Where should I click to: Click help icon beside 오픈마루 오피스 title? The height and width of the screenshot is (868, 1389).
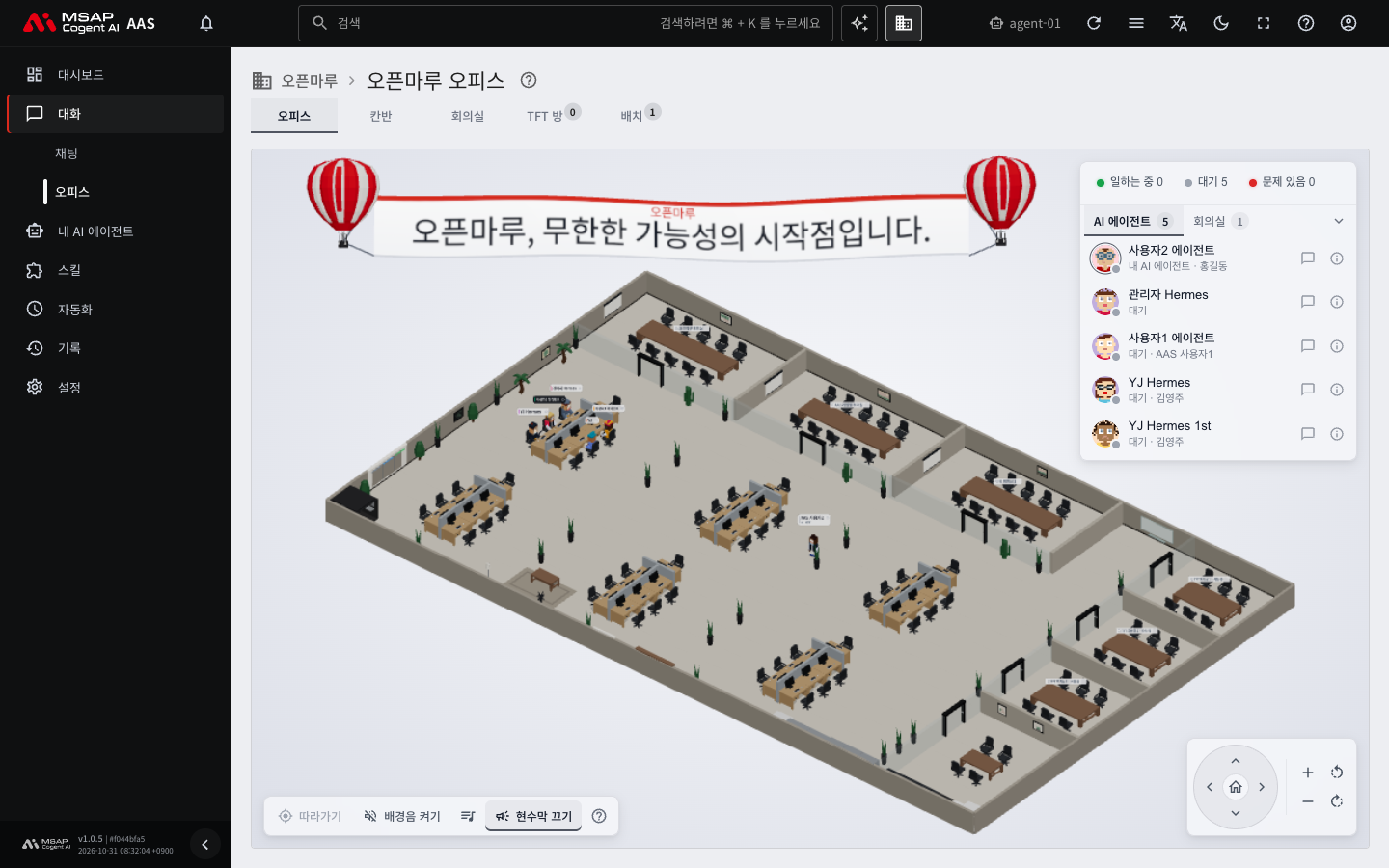tap(529, 80)
